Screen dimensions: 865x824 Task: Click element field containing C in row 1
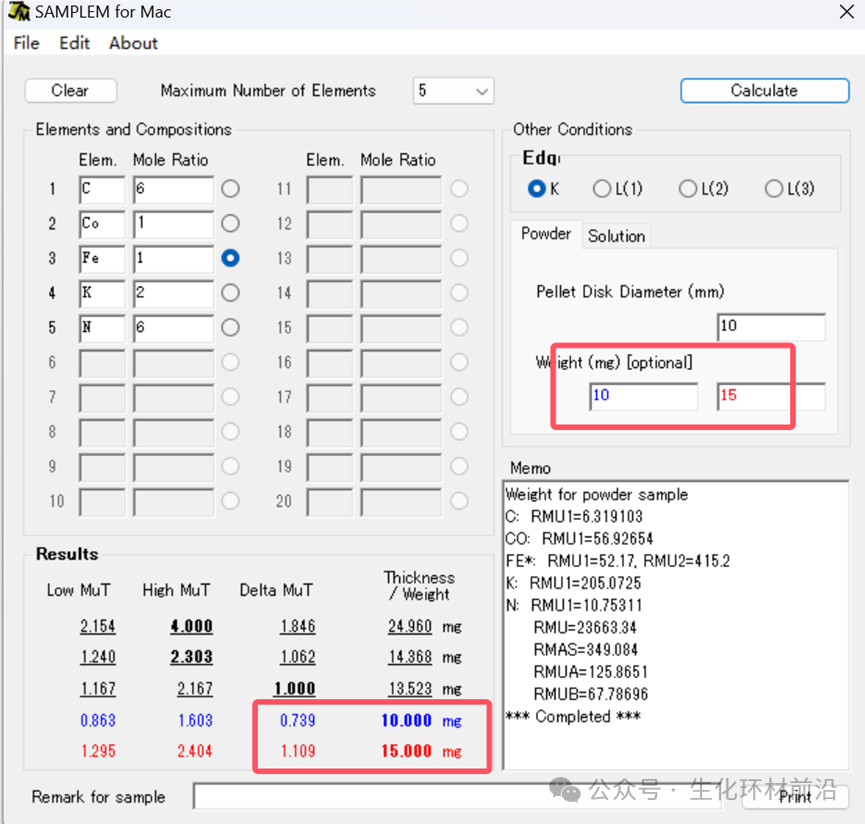[x=102, y=189]
